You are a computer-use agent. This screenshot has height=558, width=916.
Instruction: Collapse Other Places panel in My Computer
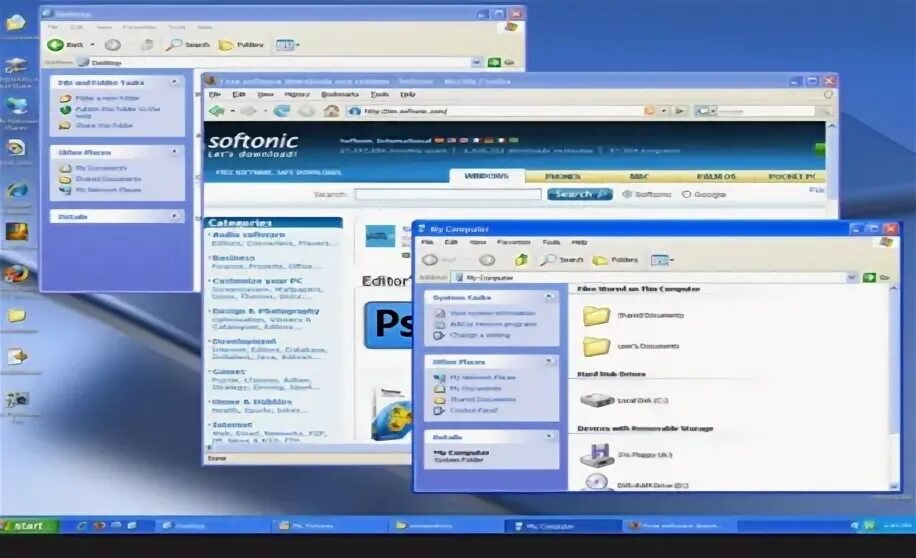click(x=549, y=362)
